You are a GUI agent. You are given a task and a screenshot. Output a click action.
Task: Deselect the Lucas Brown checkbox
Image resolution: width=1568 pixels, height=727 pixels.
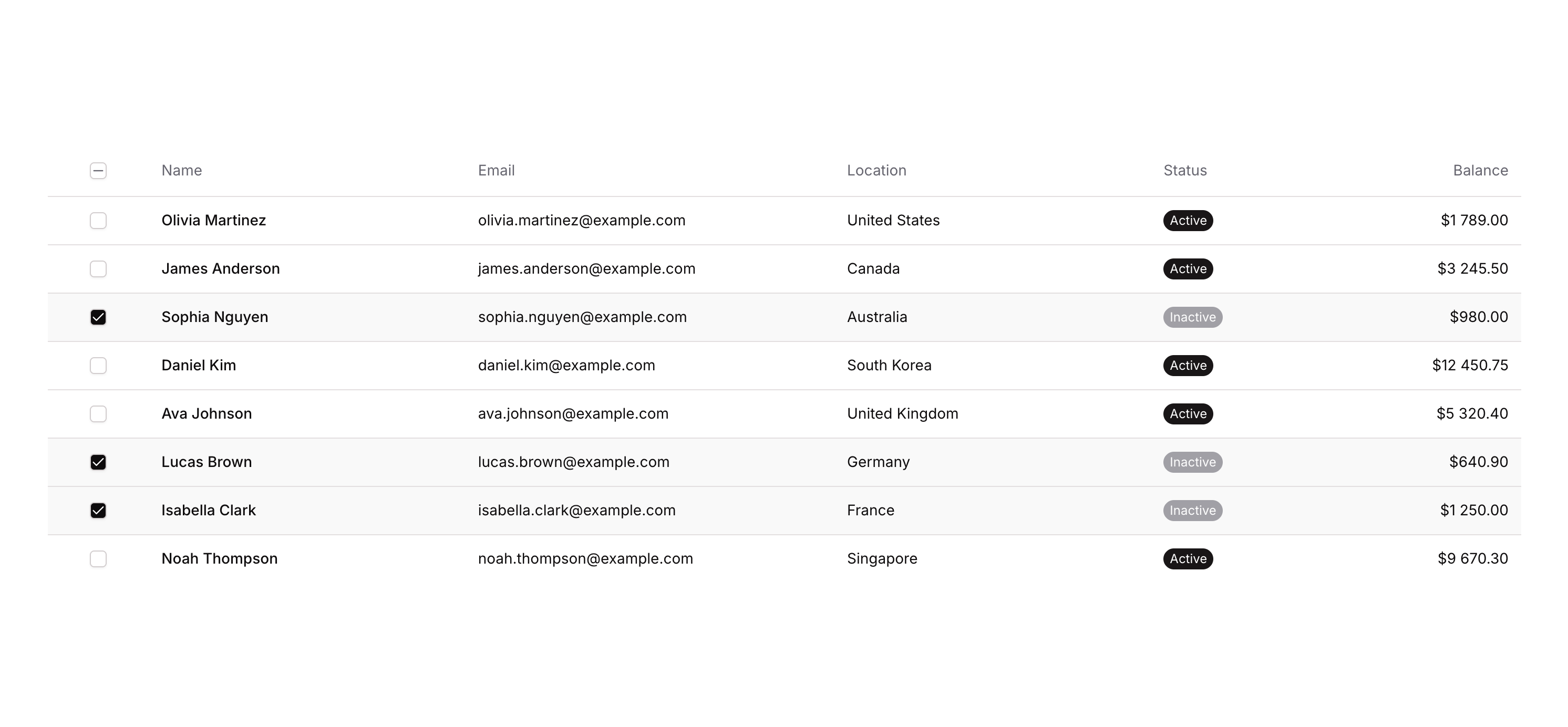pyautogui.click(x=98, y=462)
